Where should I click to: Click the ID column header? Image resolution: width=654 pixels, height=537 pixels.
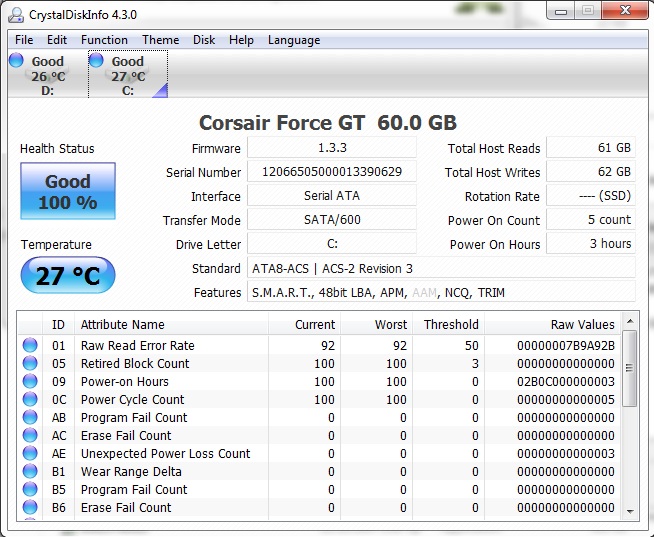(58, 324)
